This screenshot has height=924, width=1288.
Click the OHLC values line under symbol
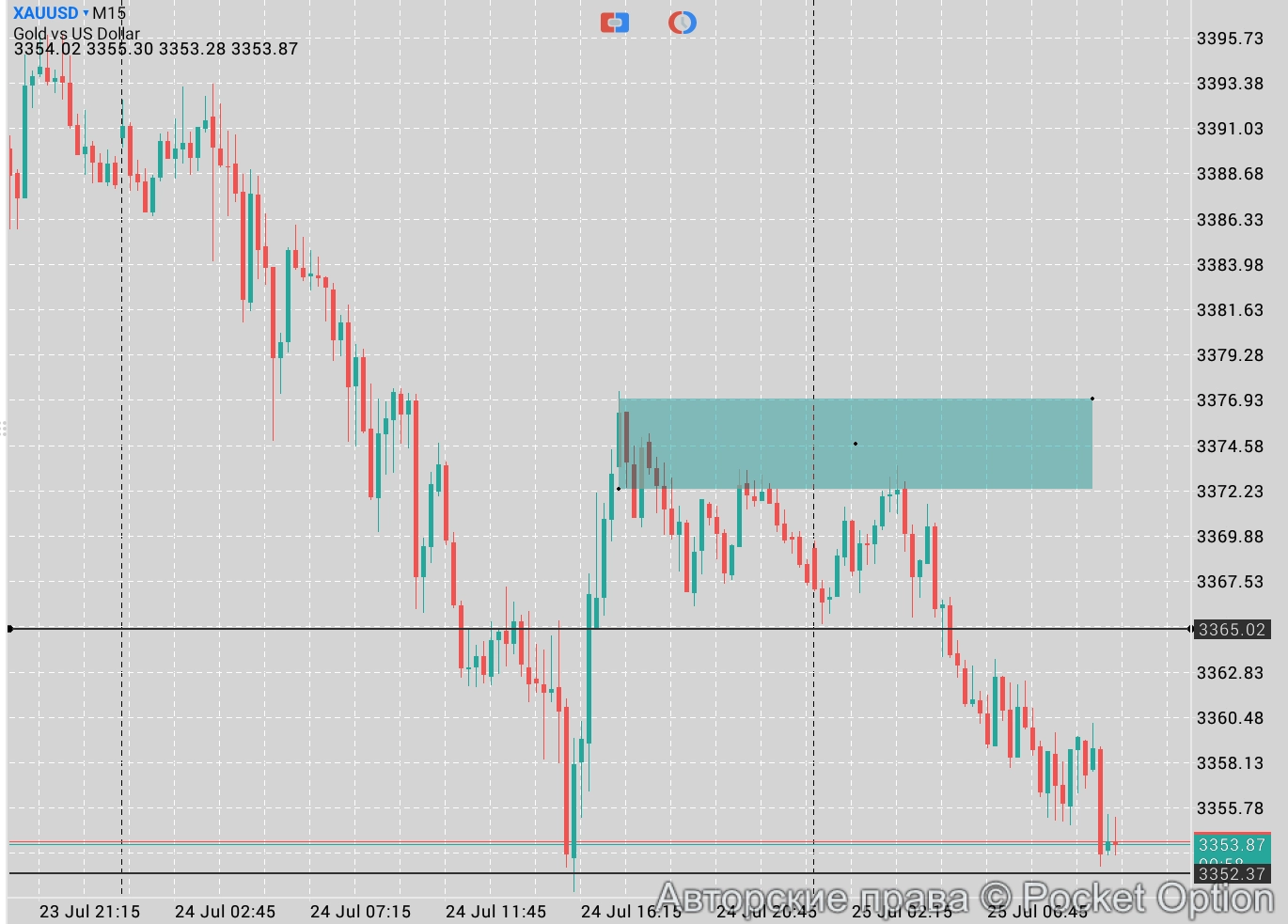[x=155, y=49]
